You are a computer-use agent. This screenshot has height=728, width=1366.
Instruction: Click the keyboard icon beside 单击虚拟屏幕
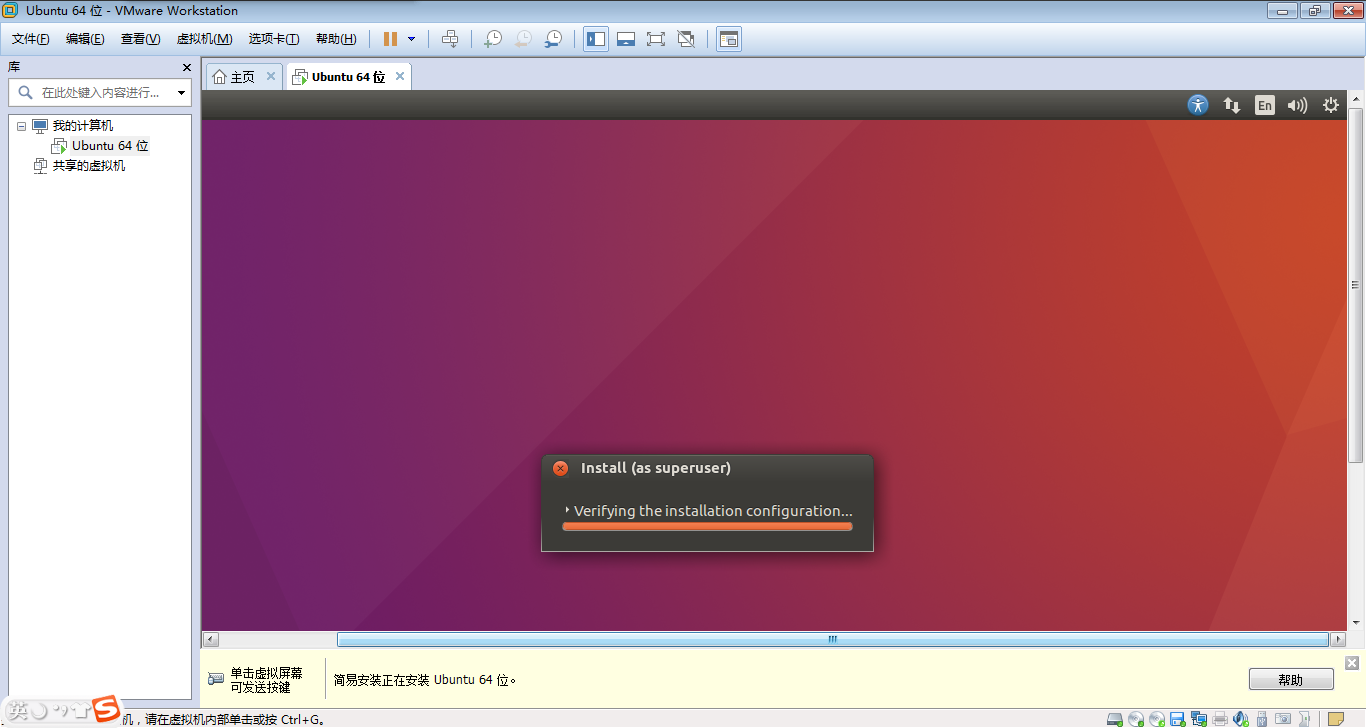216,679
